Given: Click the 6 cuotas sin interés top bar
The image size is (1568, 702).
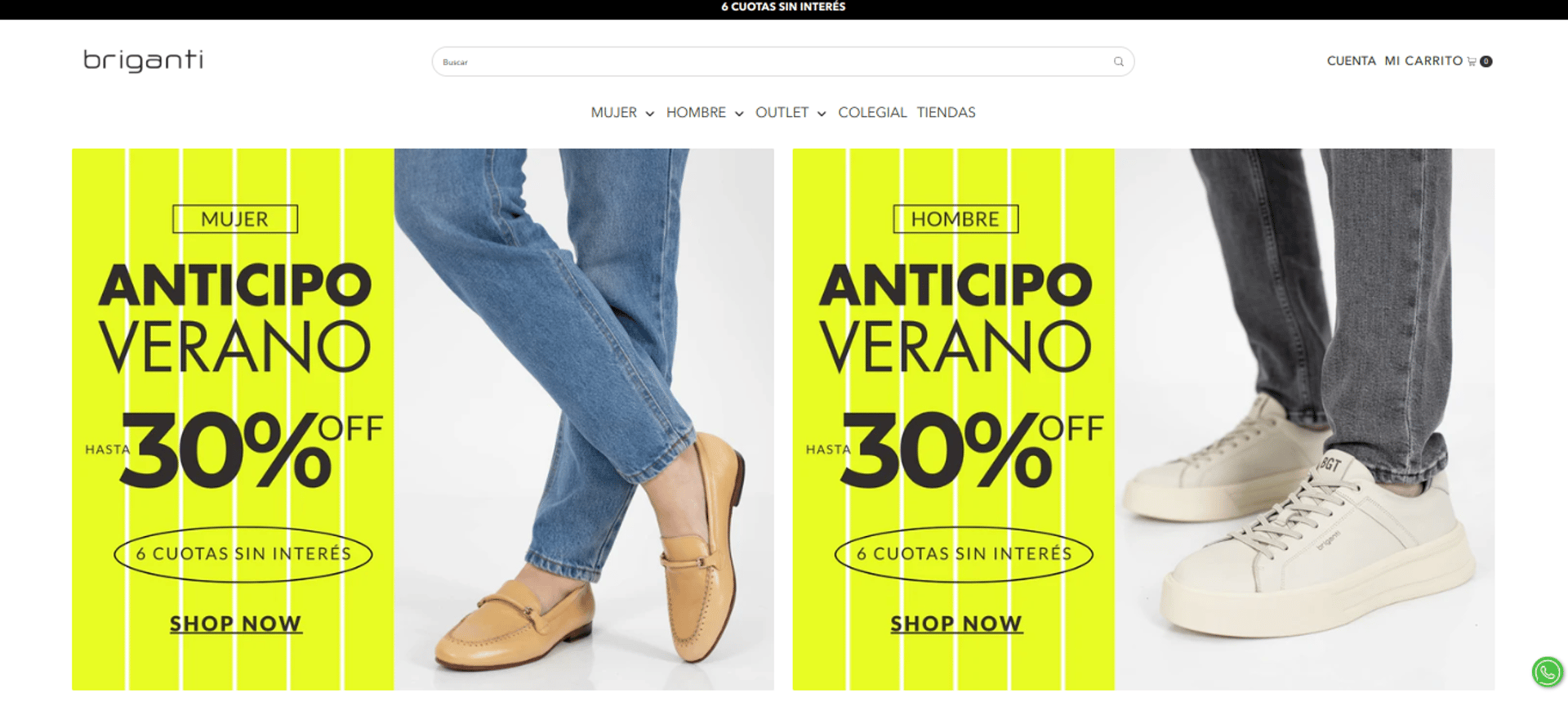Looking at the screenshot, I should pos(783,7).
